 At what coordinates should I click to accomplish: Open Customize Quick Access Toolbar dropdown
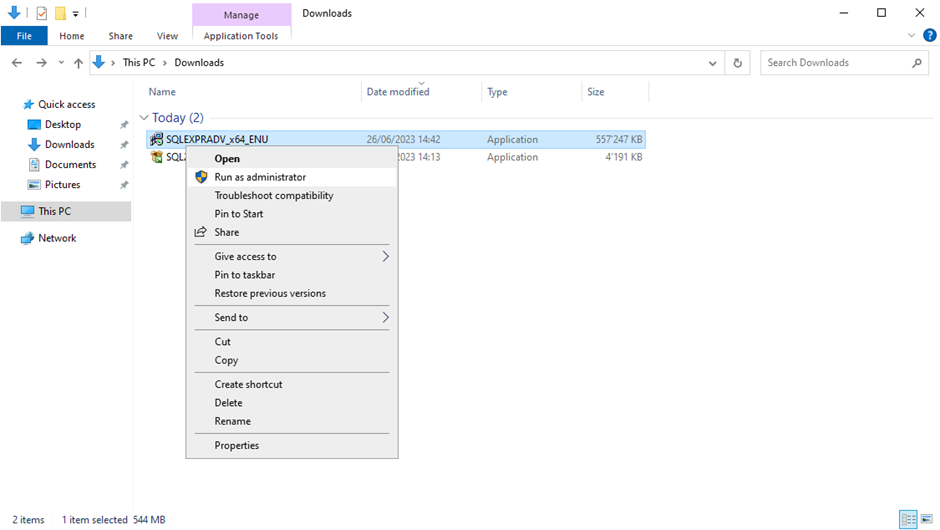coord(76,13)
